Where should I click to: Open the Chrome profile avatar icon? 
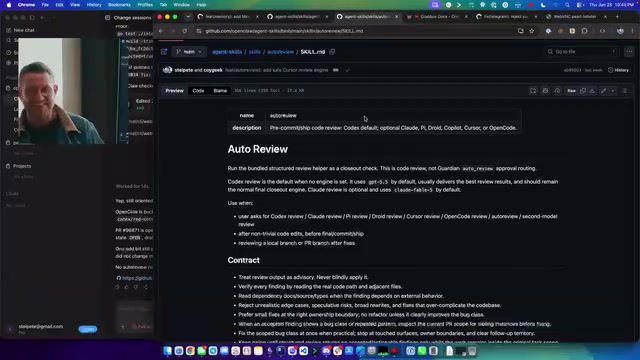click(620, 31)
